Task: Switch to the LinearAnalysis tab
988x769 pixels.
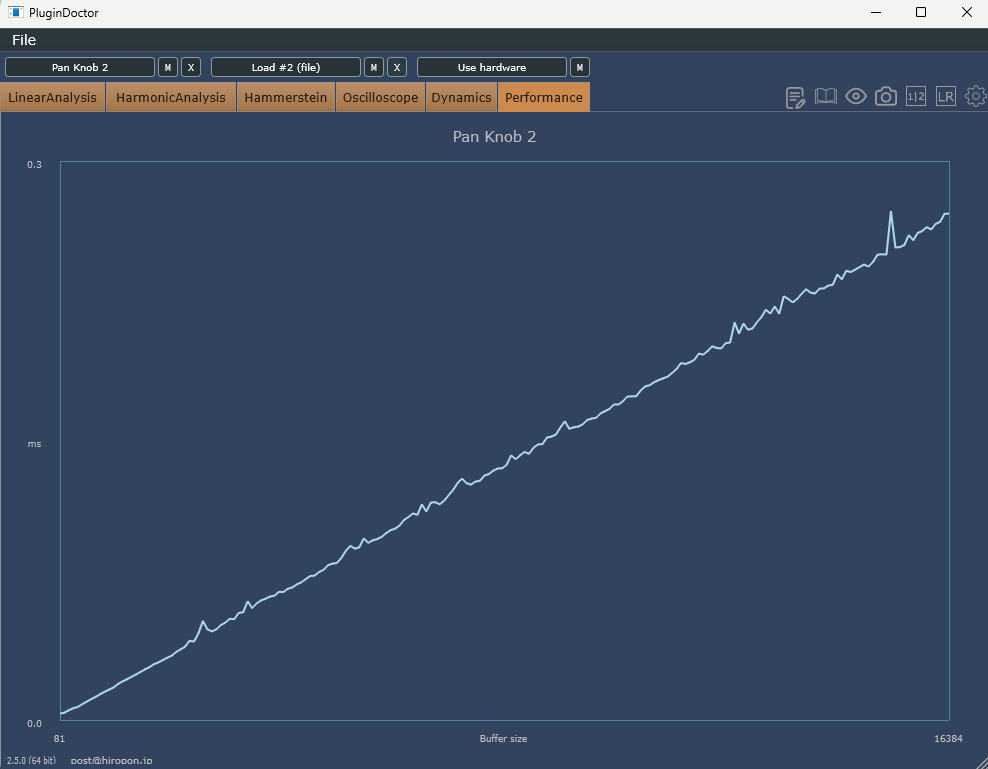Action: tap(53, 97)
